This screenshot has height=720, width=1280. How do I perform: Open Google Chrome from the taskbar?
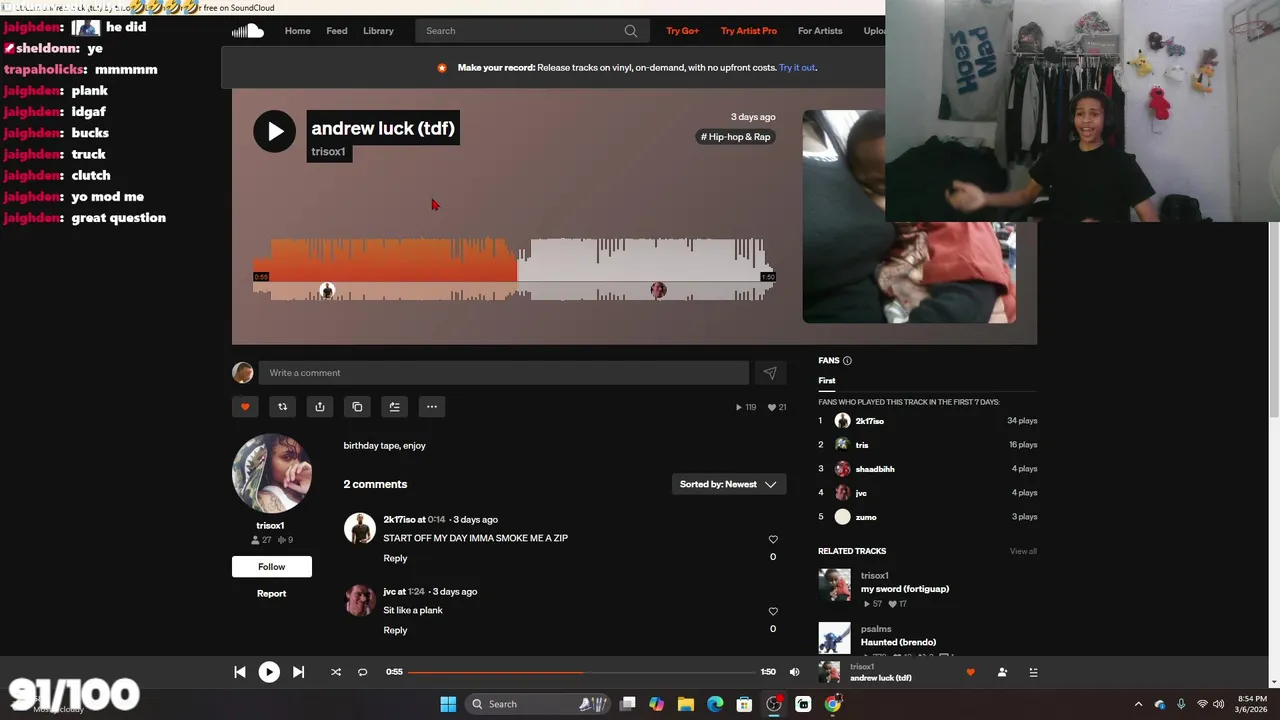pos(832,704)
